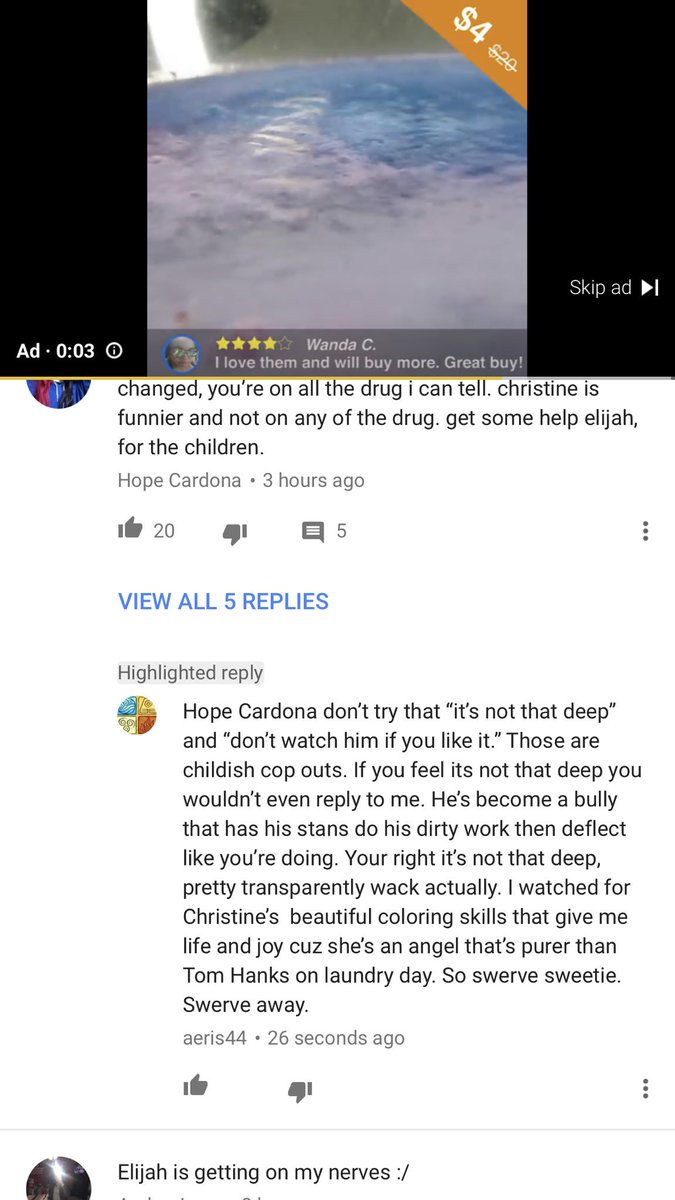Open aeris44 username link
This screenshot has height=1200, width=675.
click(214, 1037)
